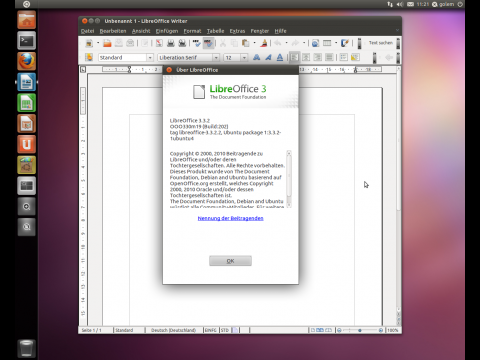The image size is (480, 360).
Task: Toggle AutoSpellcheck in toolbar
Action: click(x=208, y=43)
